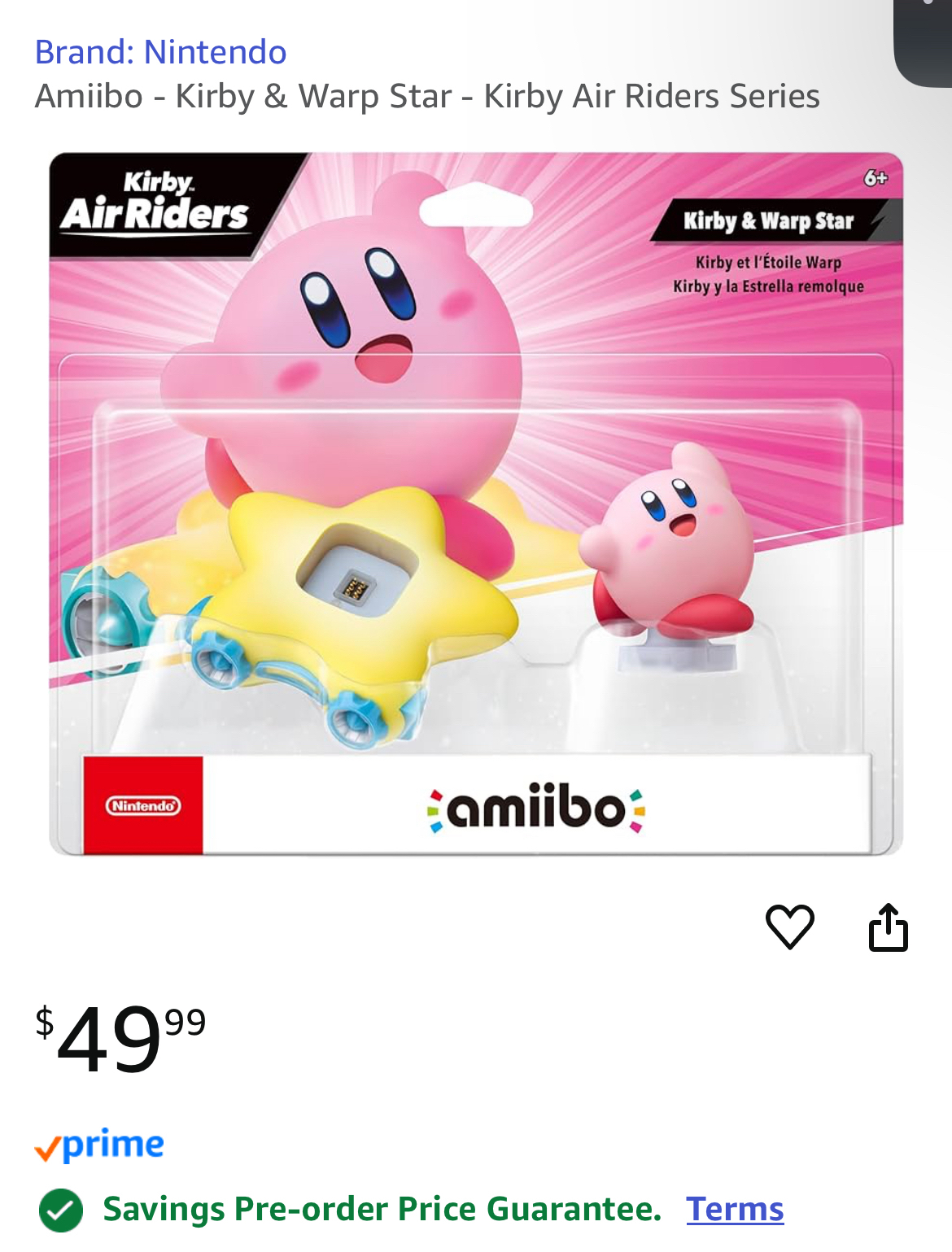Open the Terms link
Image resolution: width=952 pixels, height=1252 pixels.
[735, 1209]
